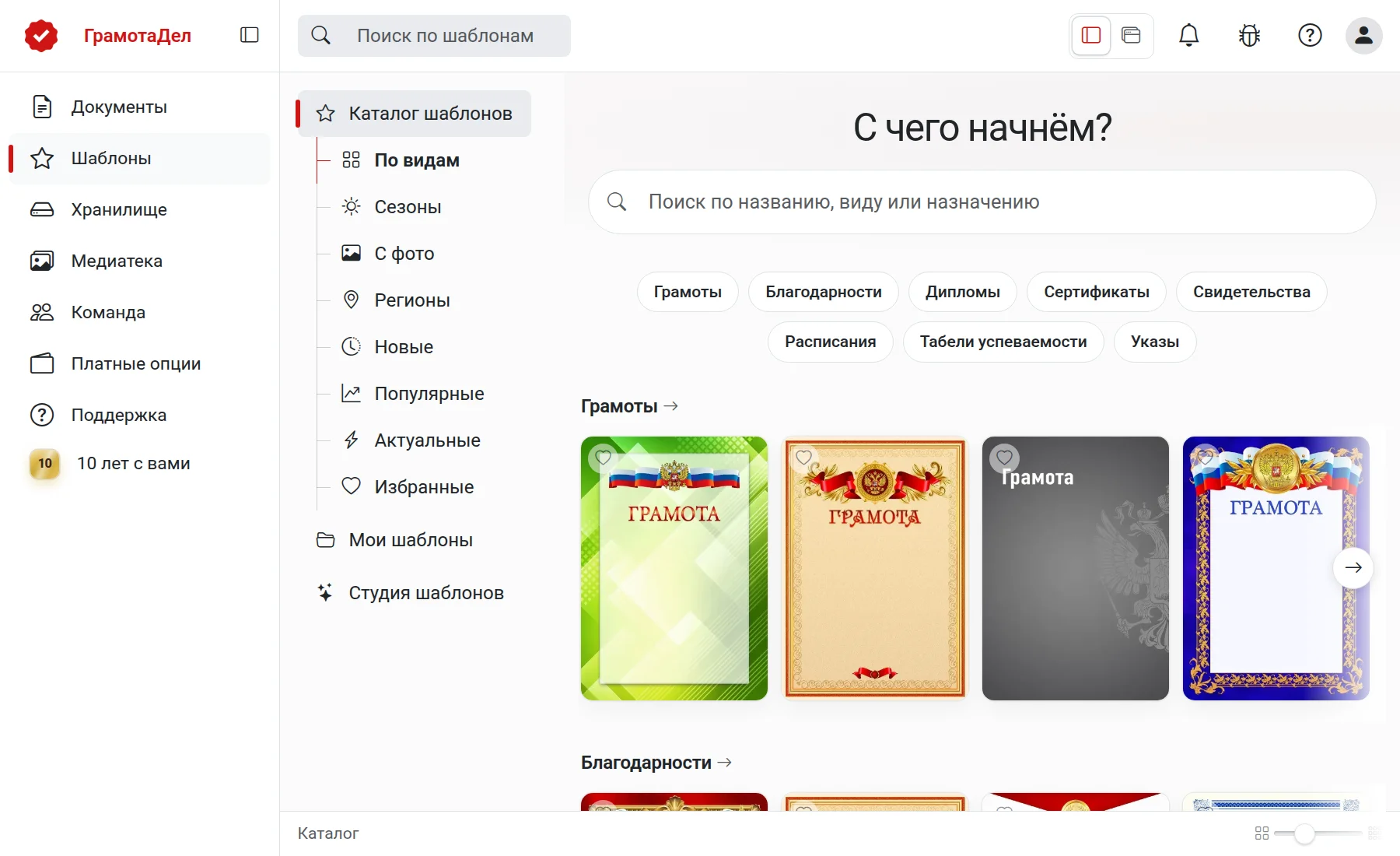Filter by Свидетельства chip
Viewport: 1400px width, 856px height.
pos(1251,292)
